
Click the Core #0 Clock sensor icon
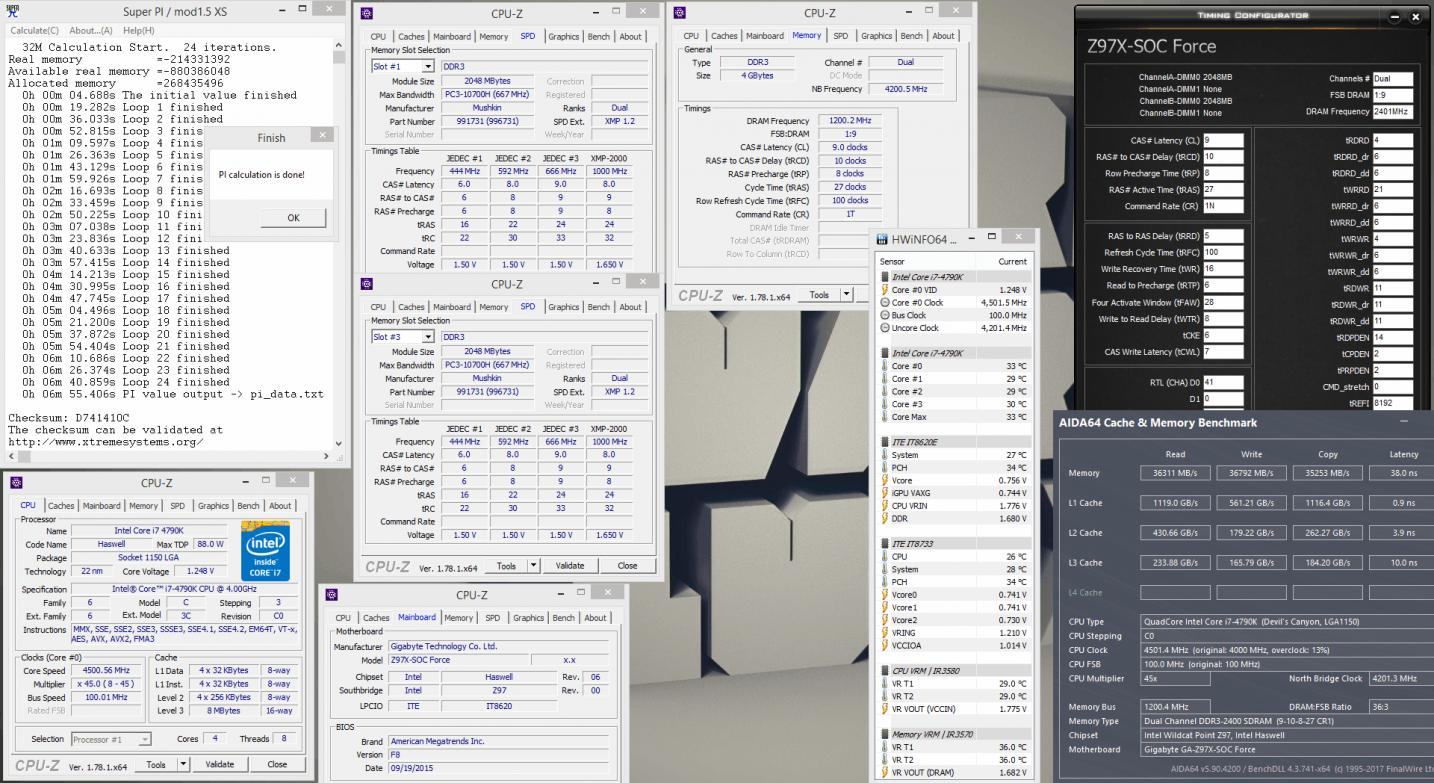[x=885, y=303]
